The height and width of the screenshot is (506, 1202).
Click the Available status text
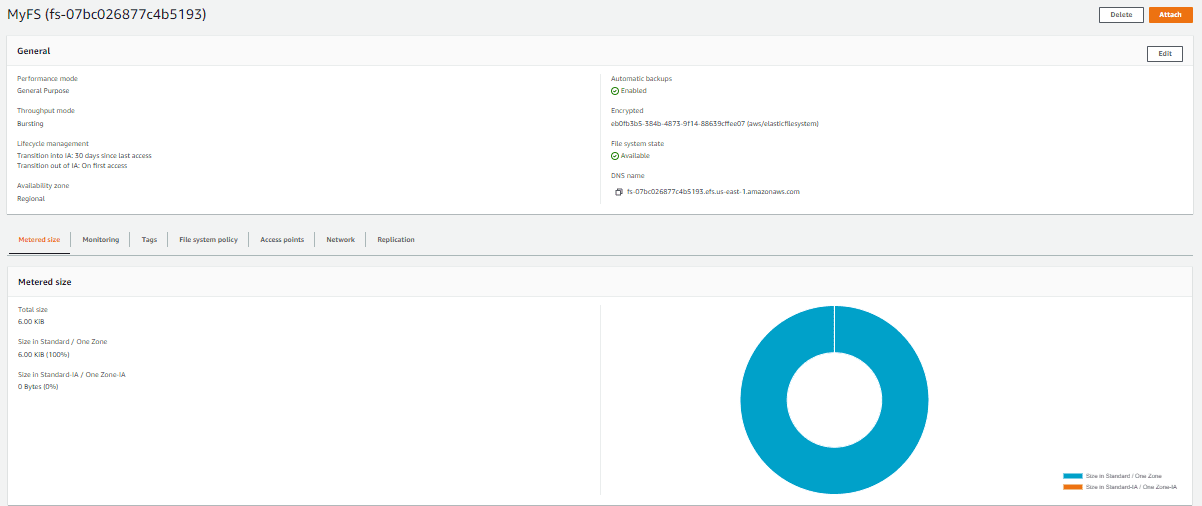[635, 156]
